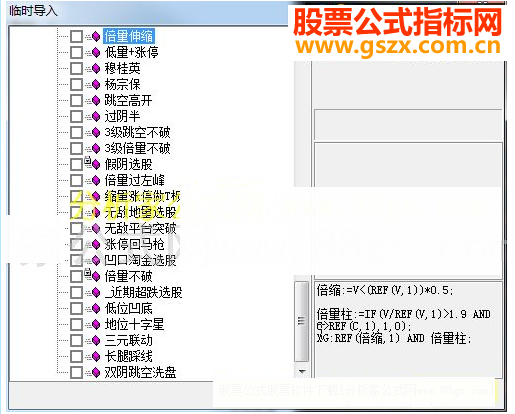Click the purple icon next to 长腿踩线
Screen dimensions: 515x414
coord(96,356)
